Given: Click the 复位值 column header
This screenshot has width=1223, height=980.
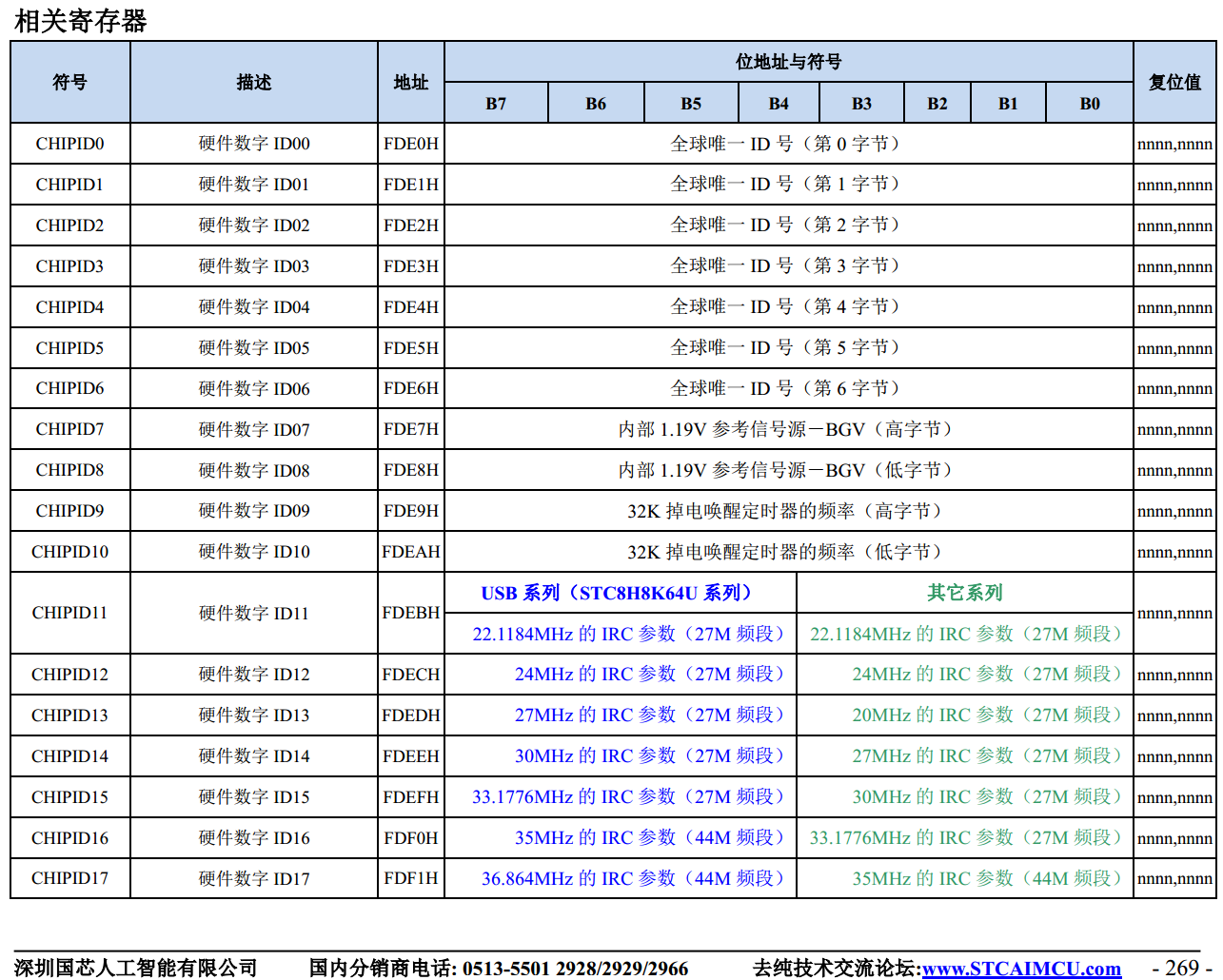Looking at the screenshot, I should [1174, 83].
